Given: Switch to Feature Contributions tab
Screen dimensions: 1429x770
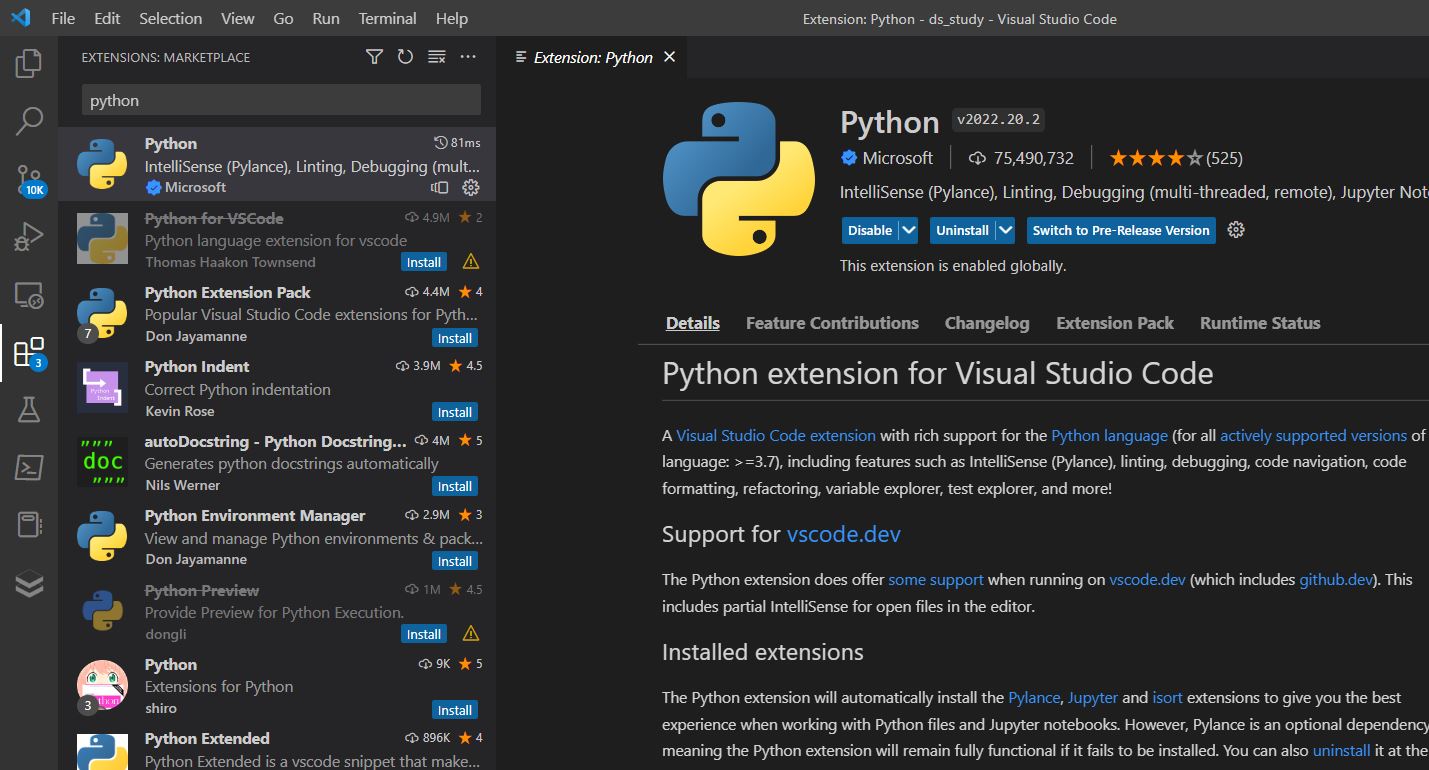Looking at the screenshot, I should coord(832,323).
